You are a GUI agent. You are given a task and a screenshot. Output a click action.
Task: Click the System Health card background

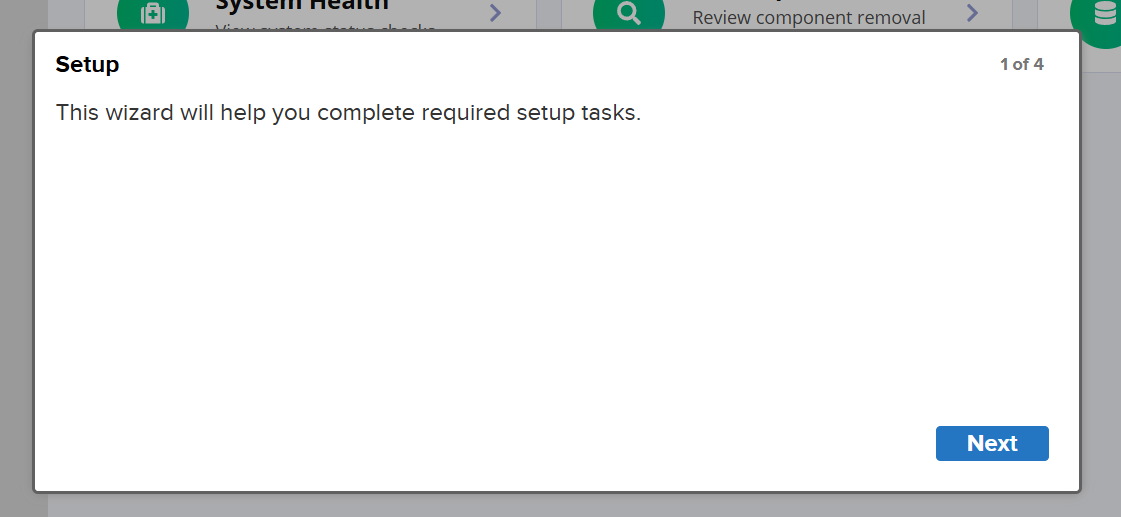point(443,14)
